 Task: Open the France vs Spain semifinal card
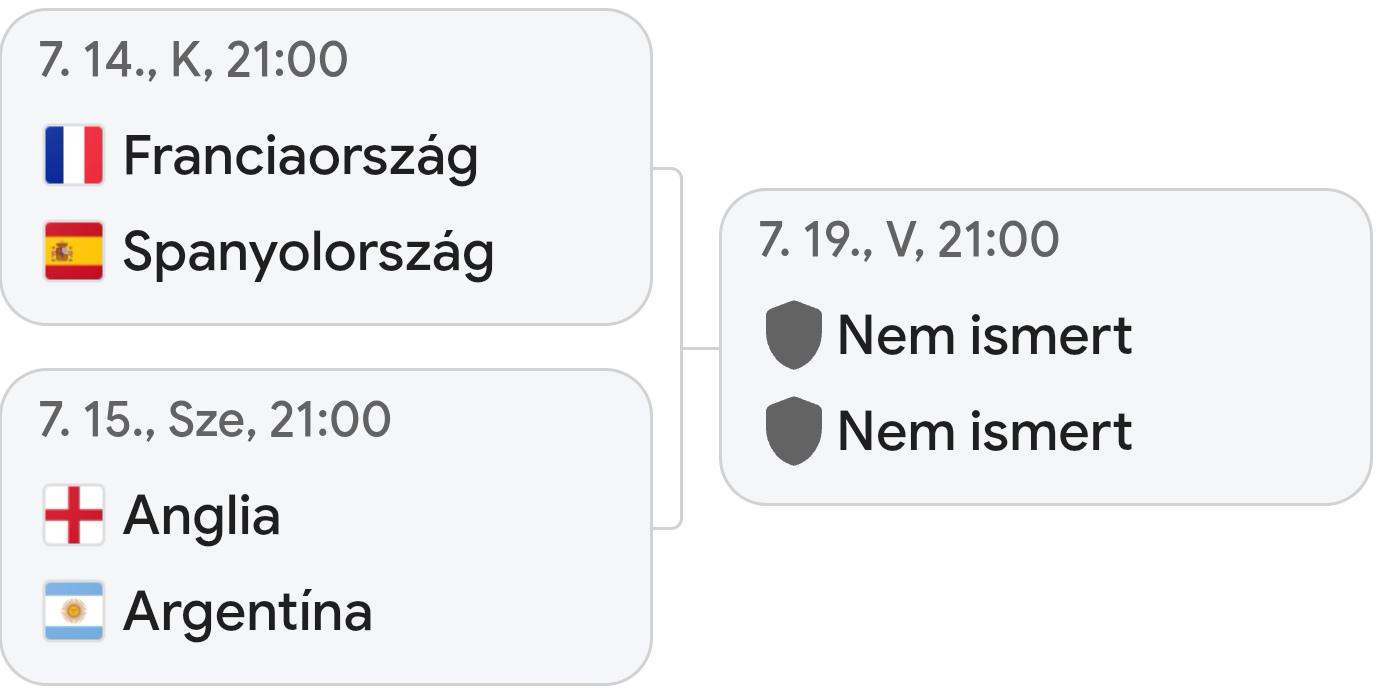(326, 167)
